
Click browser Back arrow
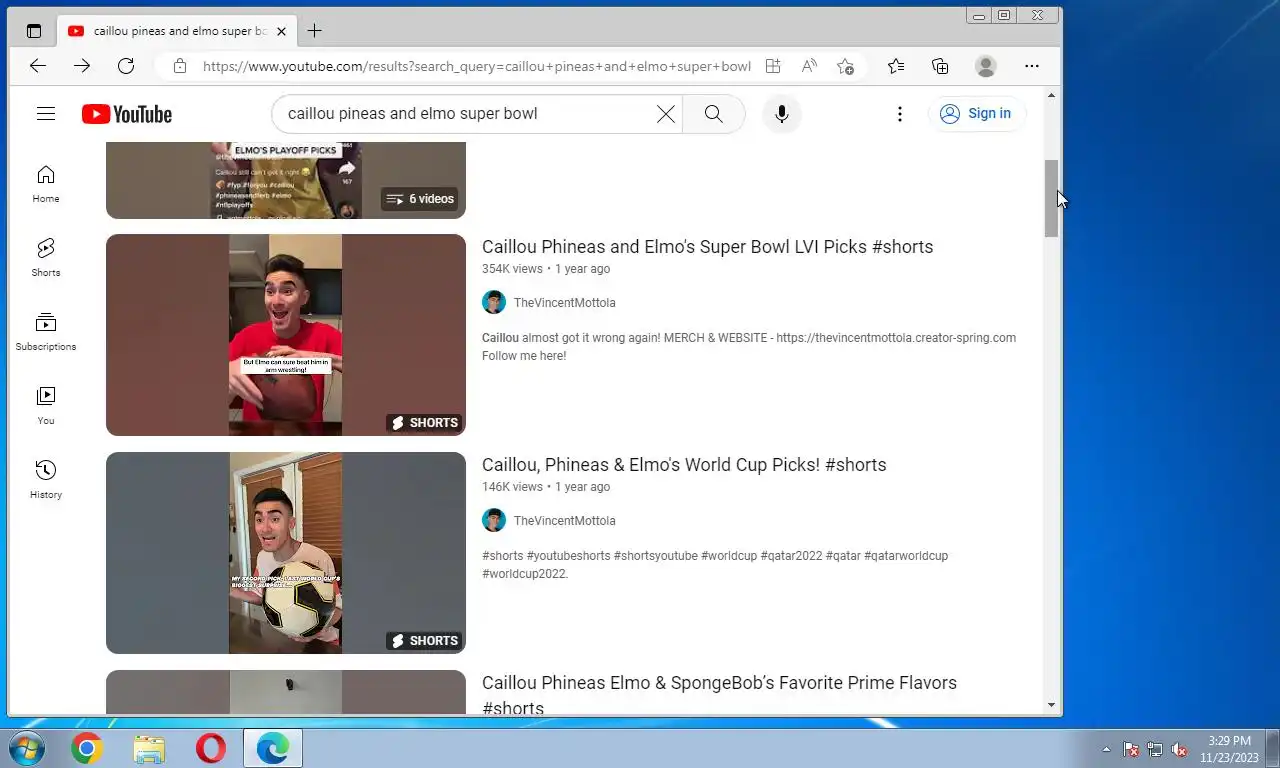(38, 66)
